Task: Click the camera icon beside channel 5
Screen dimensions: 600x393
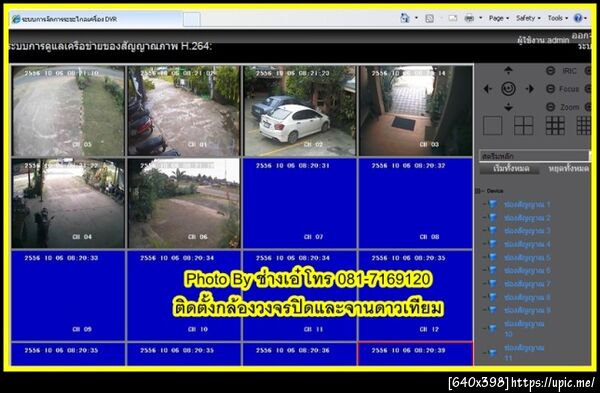Action: (x=493, y=257)
